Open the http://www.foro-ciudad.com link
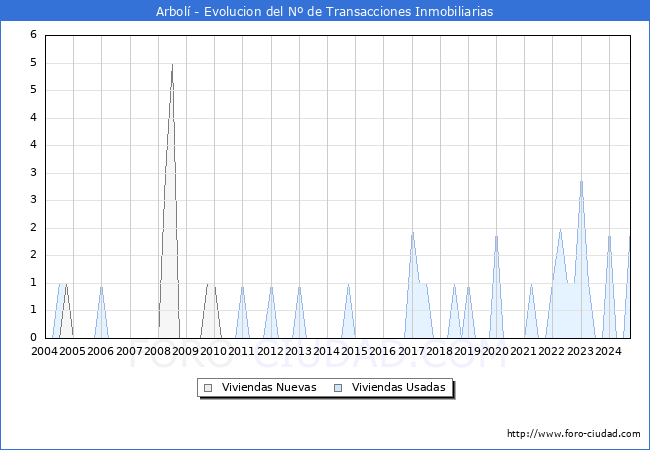The width and height of the screenshot is (650, 450). pos(574,433)
